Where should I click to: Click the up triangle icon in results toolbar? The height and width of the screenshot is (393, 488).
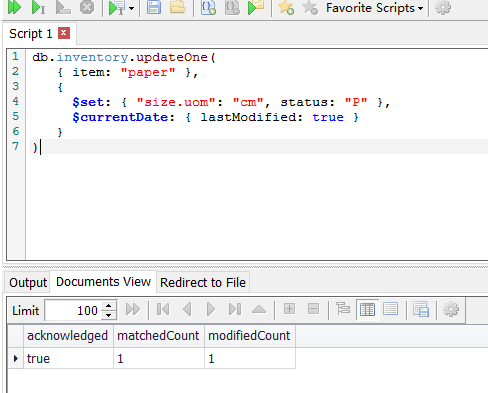tap(259, 309)
